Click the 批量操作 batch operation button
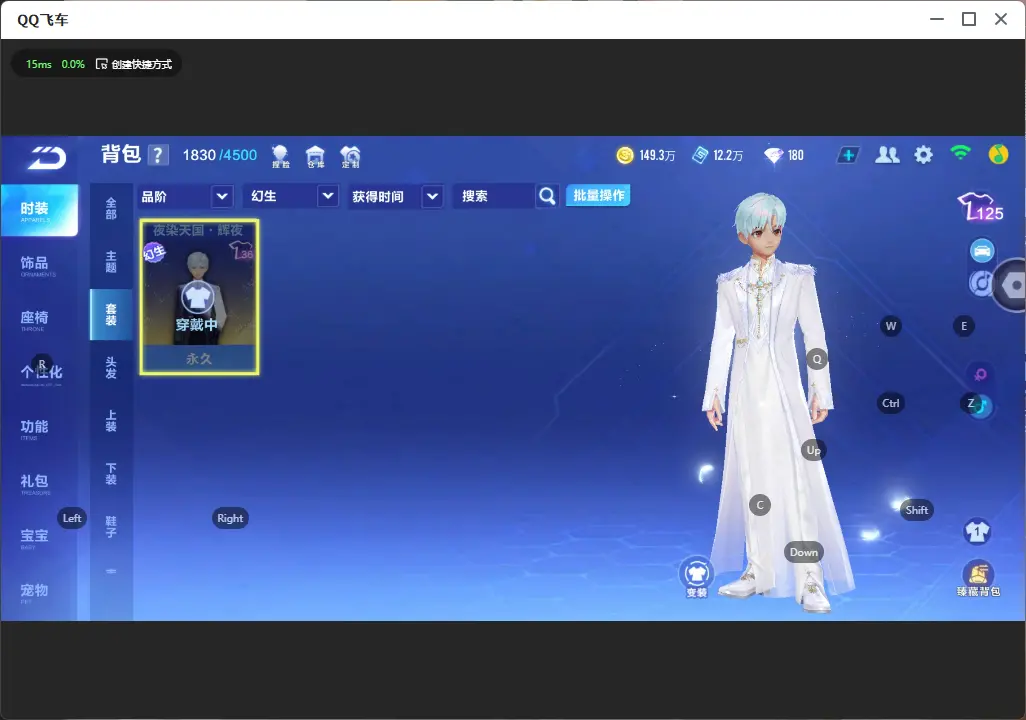1026x720 pixels. pyautogui.click(x=598, y=195)
